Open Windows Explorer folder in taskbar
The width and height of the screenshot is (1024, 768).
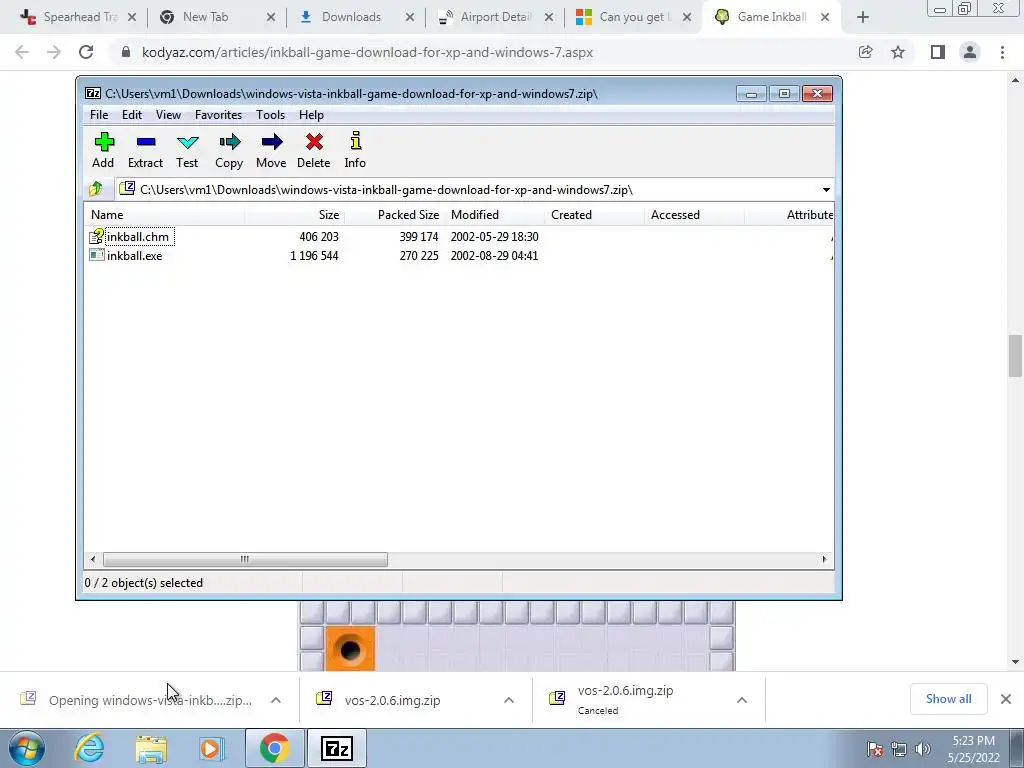click(x=151, y=748)
